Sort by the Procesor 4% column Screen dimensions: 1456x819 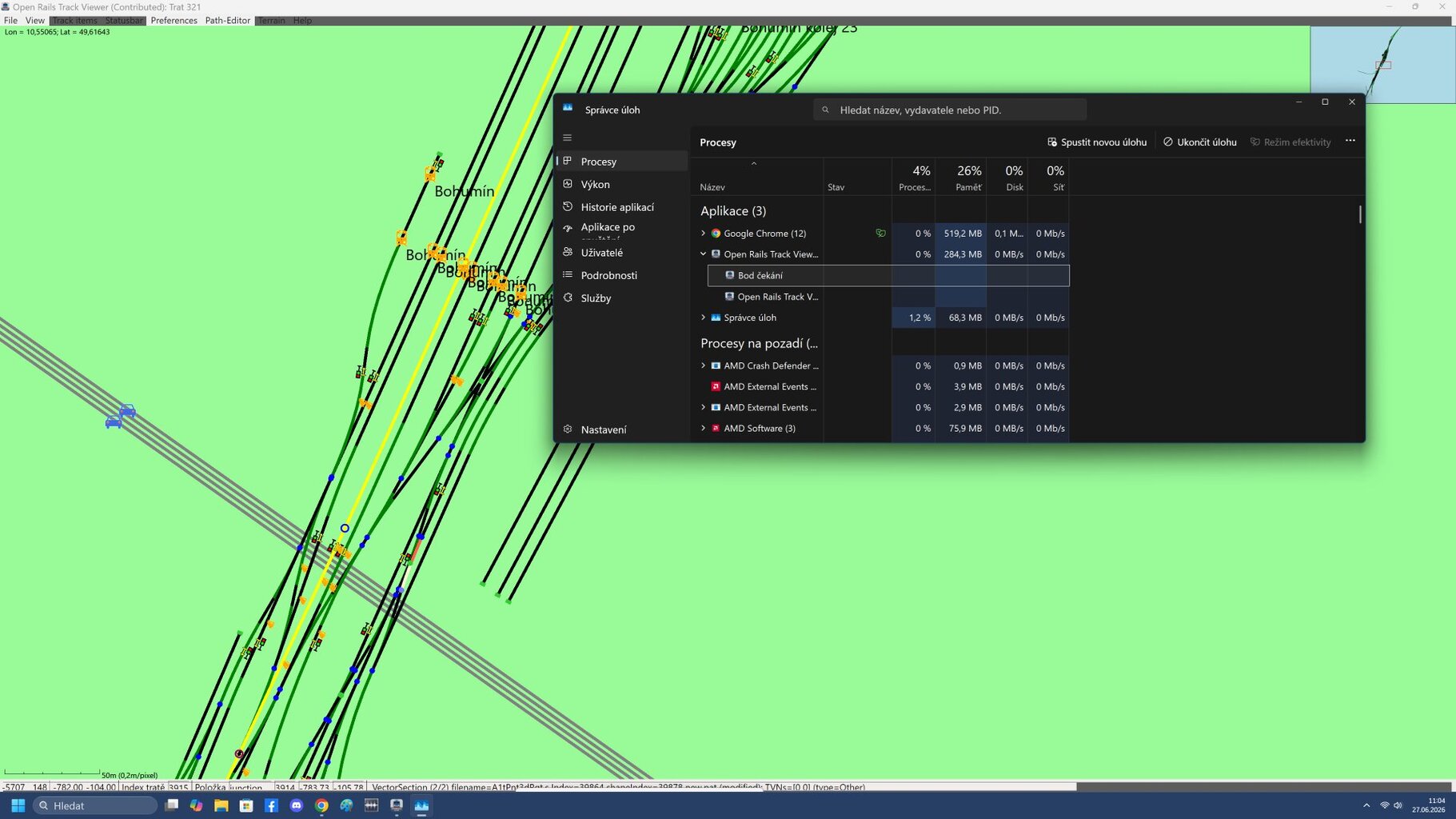[x=914, y=178]
